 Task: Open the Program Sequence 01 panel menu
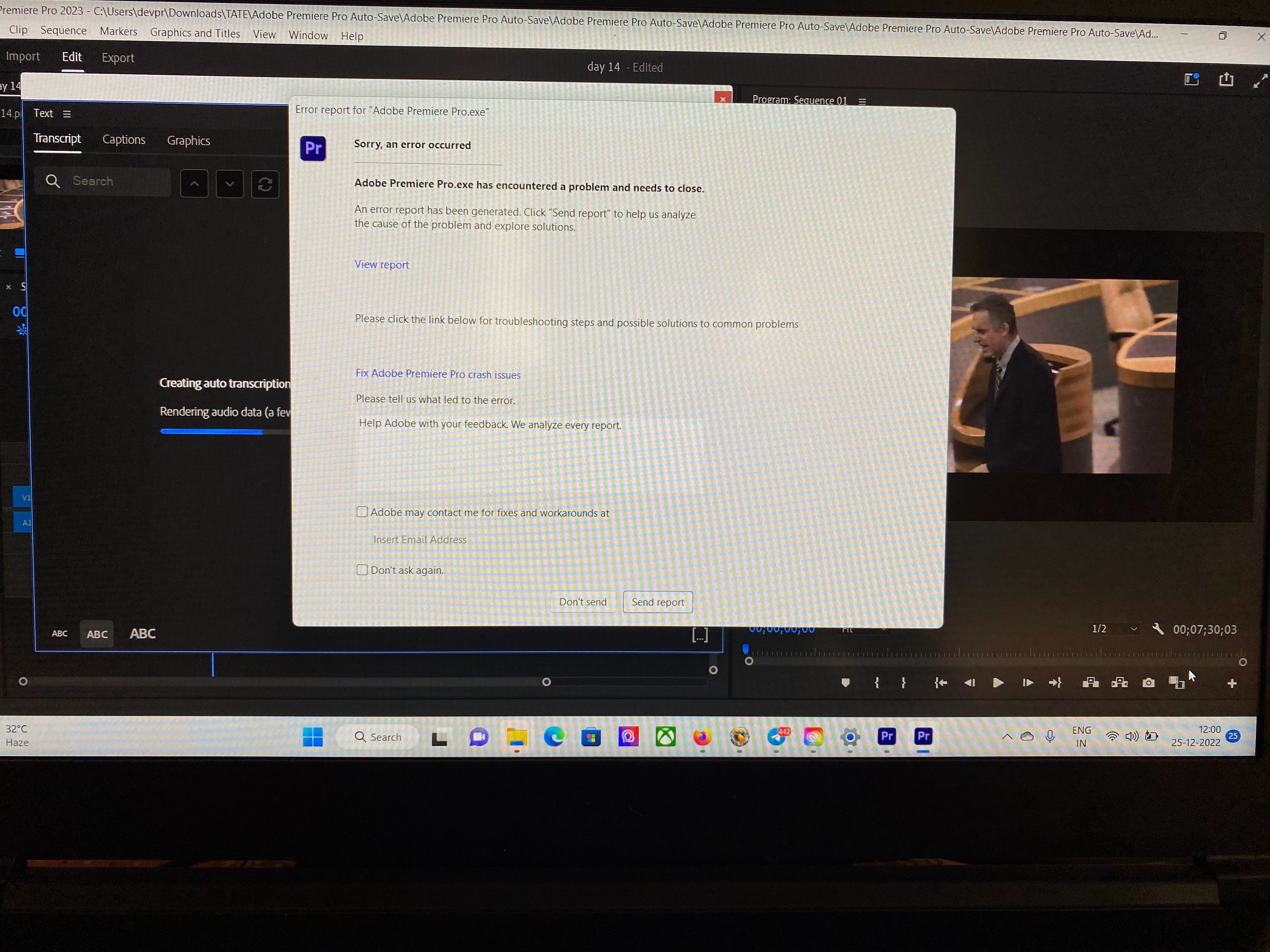pyautogui.click(x=862, y=102)
